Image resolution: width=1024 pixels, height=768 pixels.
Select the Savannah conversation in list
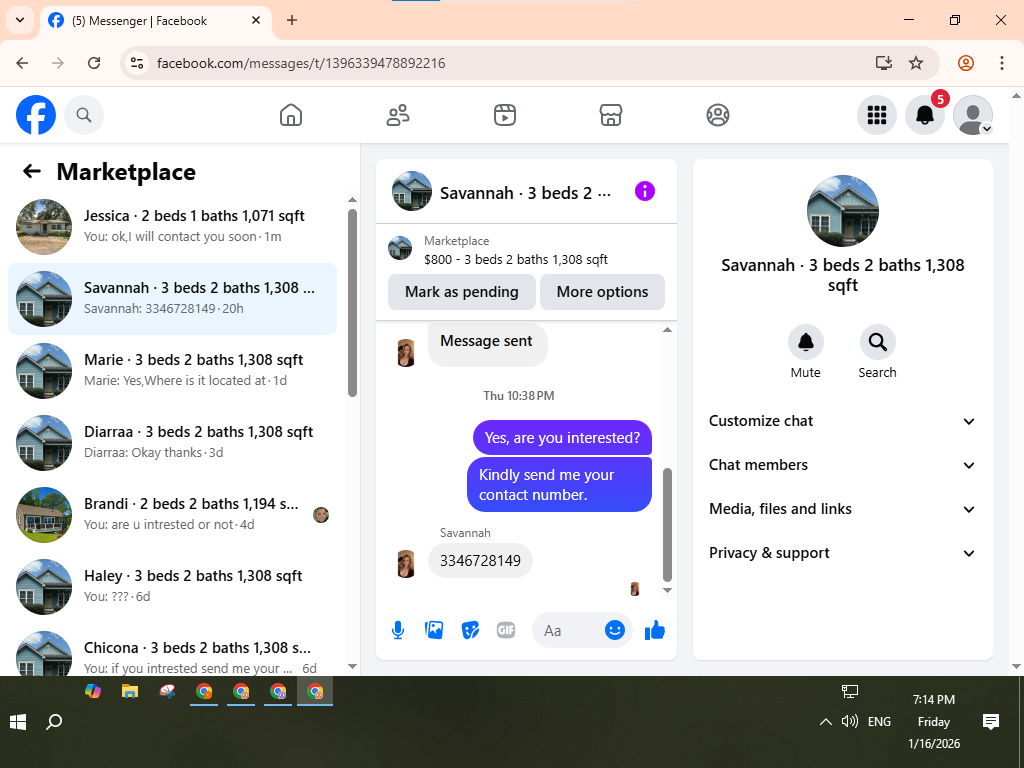(x=172, y=299)
